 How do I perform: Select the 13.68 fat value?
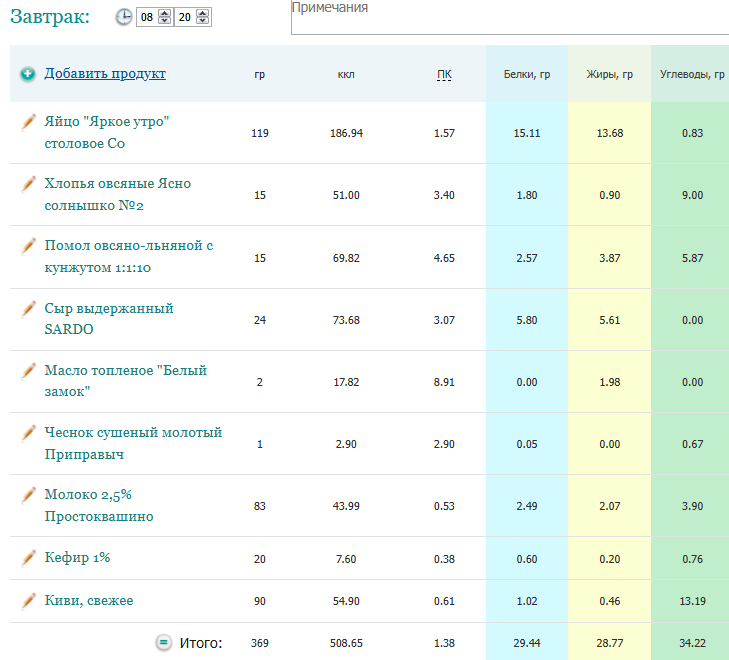610,133
